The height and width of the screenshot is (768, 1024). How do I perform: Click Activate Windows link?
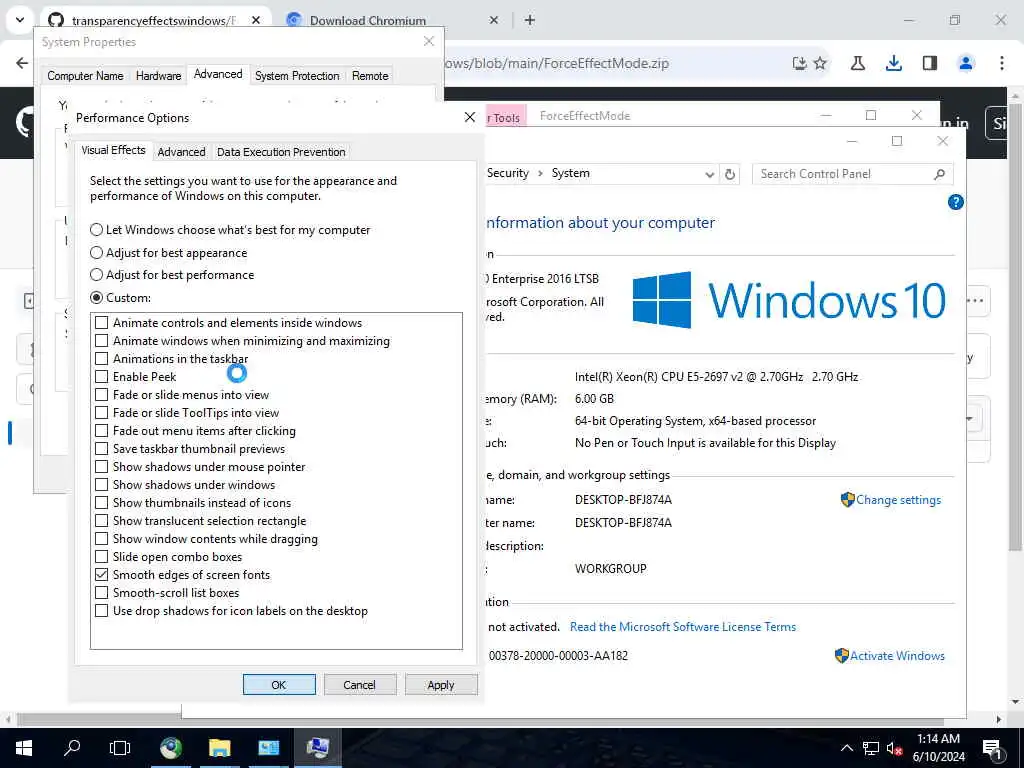[x=897, y=656]
